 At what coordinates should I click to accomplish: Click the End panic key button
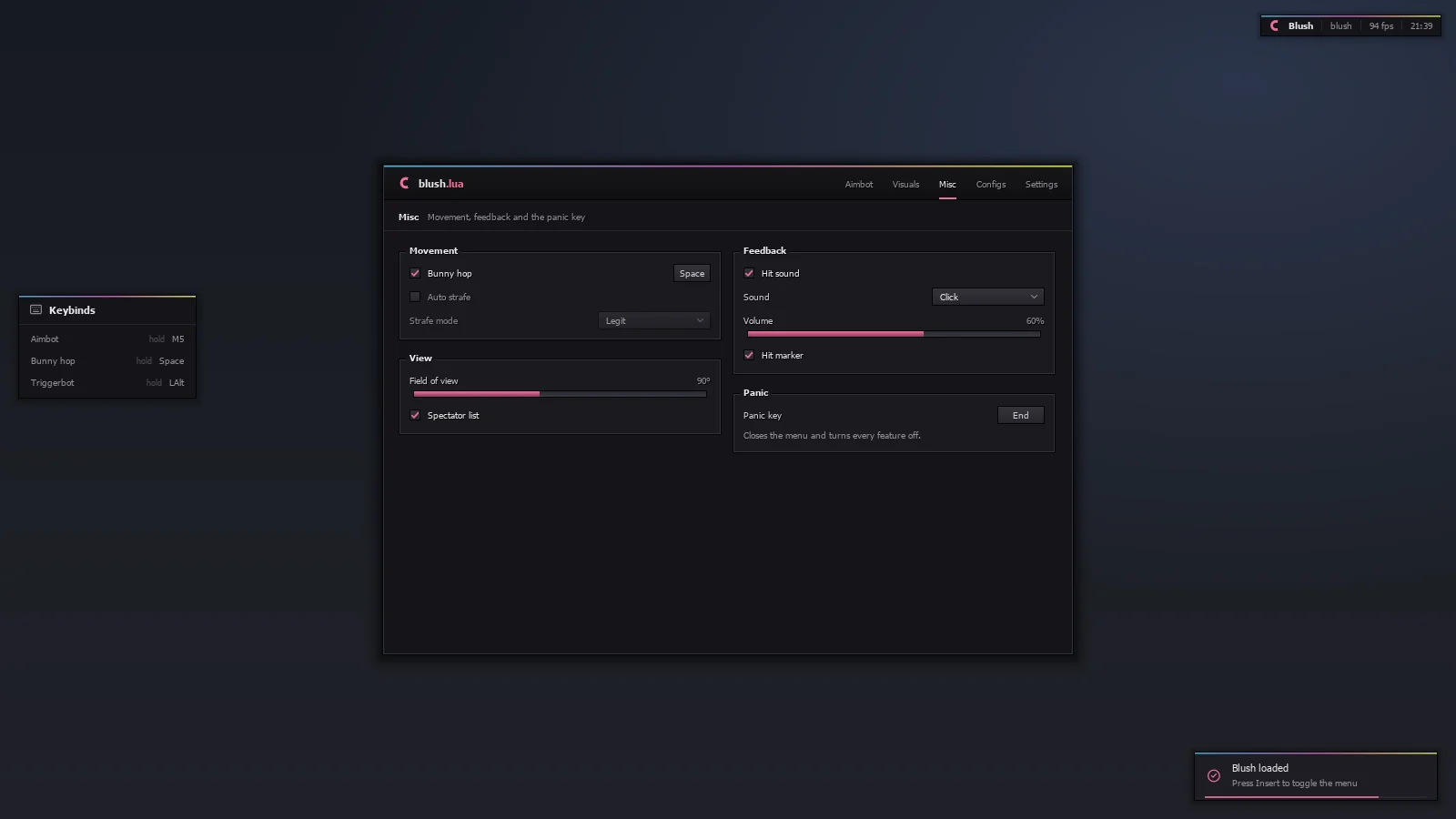[x=1021, y=415]
